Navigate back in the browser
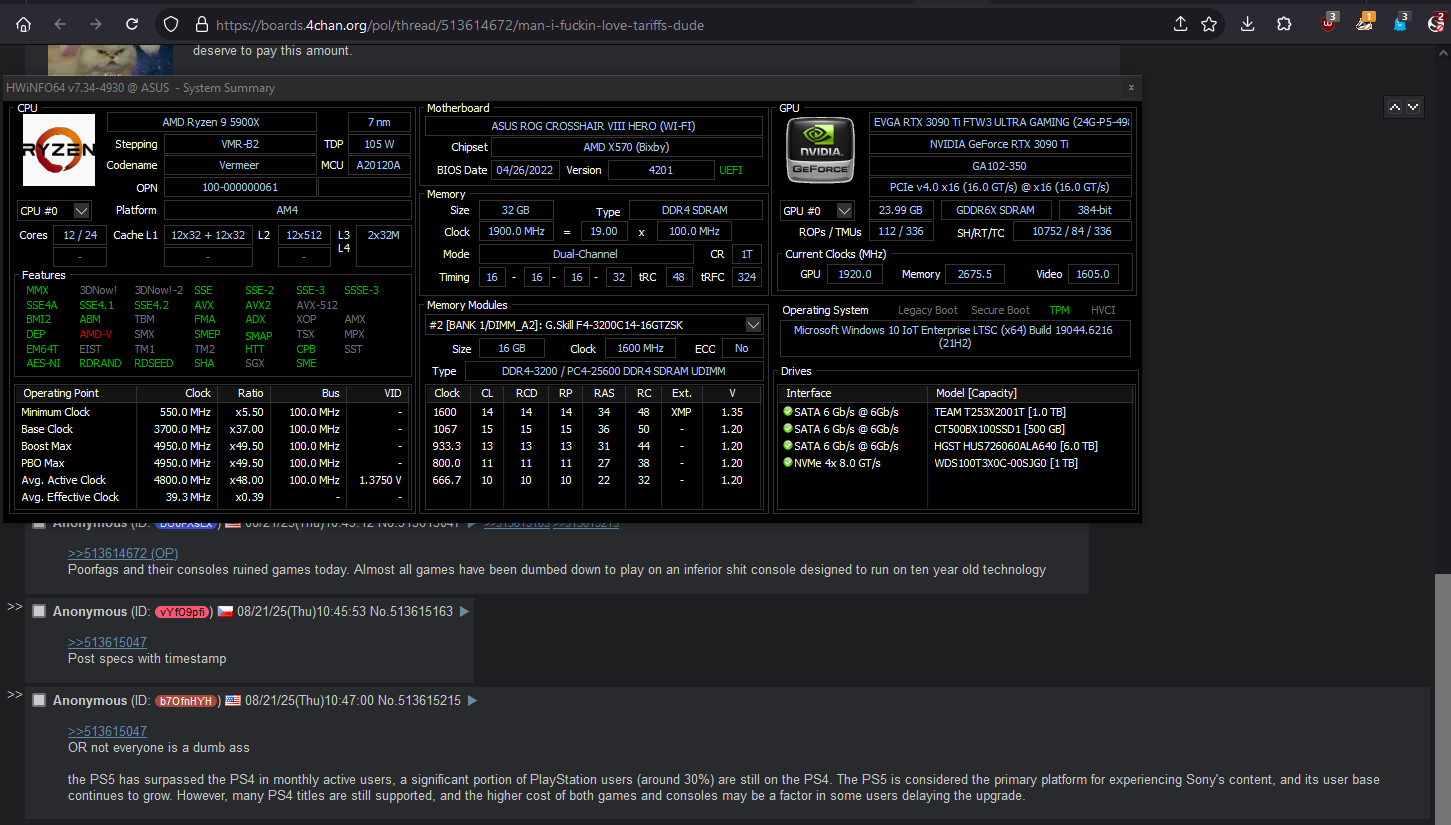 click(x=60, y=24)
